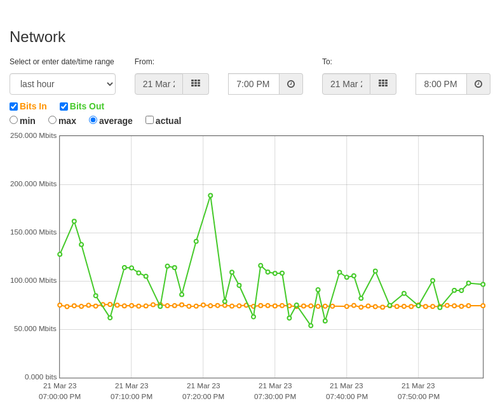The height and width of the screenshot is (403, 500).
Task: Open the To date calendar picker icon
Action: 383,84
